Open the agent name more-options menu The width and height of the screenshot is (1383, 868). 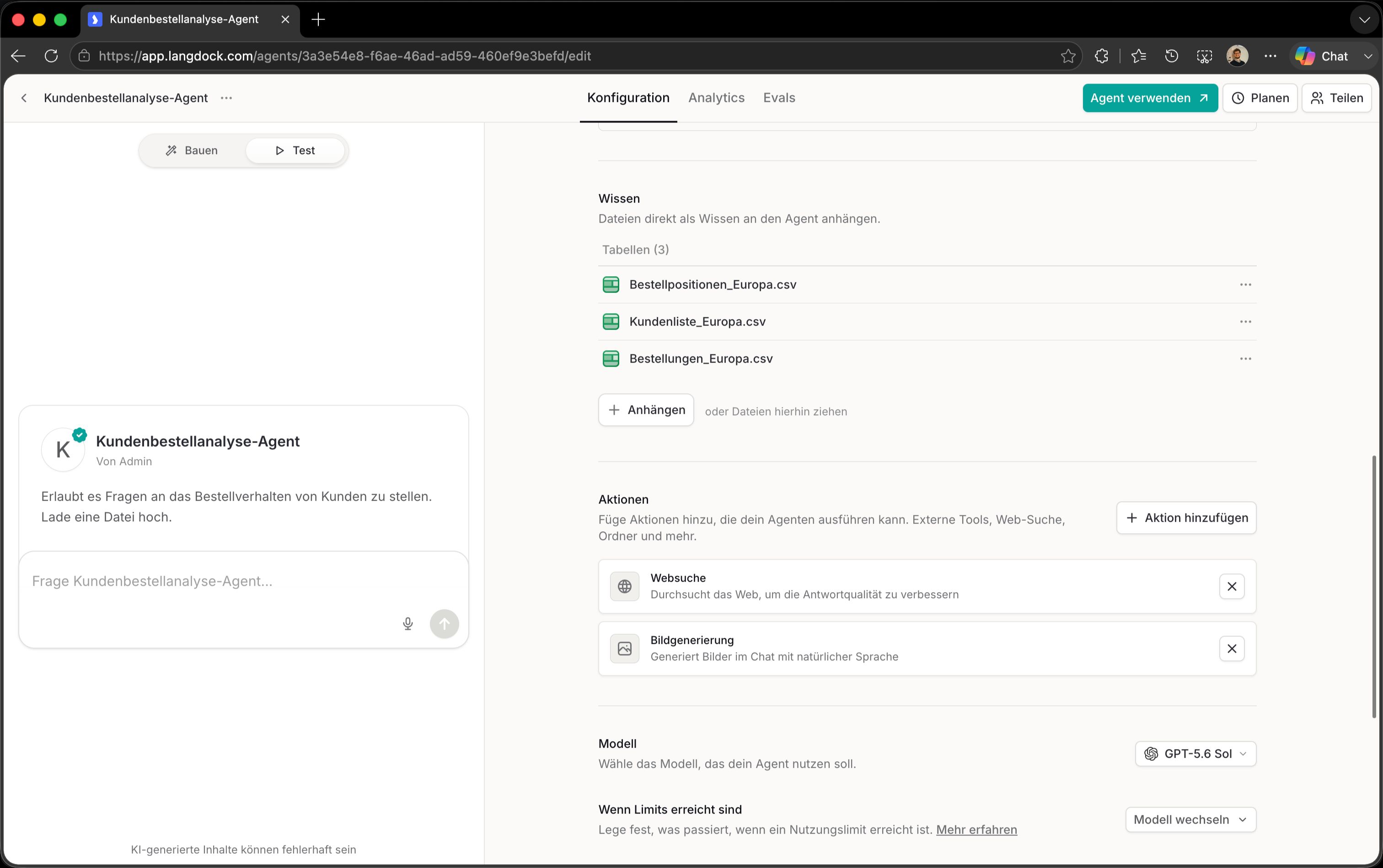(x=227, y=98)
